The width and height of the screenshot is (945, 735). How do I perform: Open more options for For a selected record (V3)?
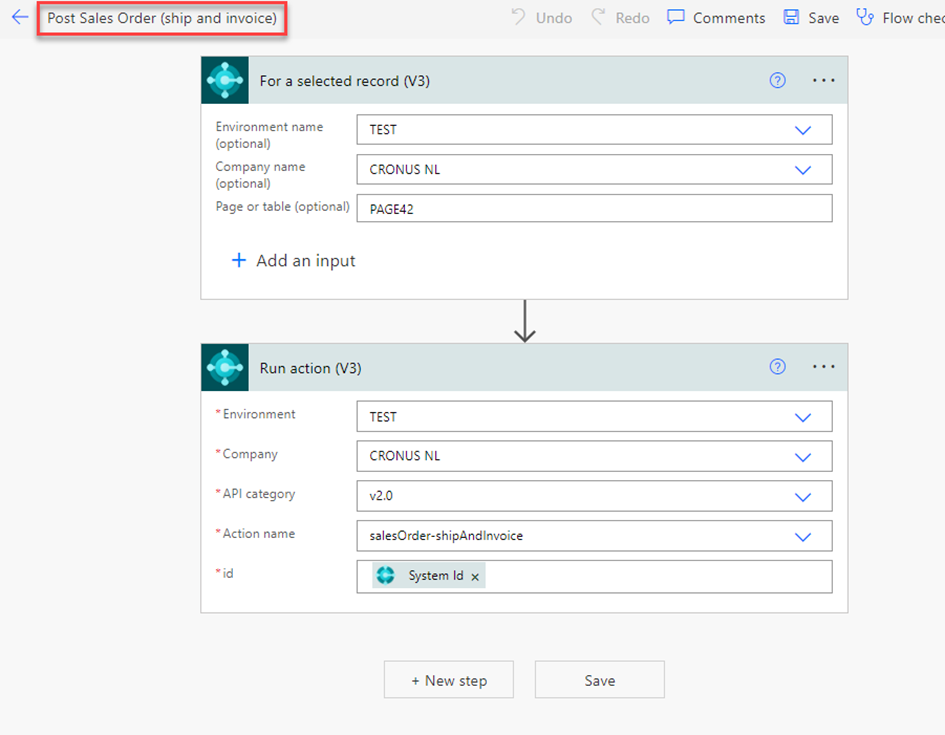pos(823,80)
